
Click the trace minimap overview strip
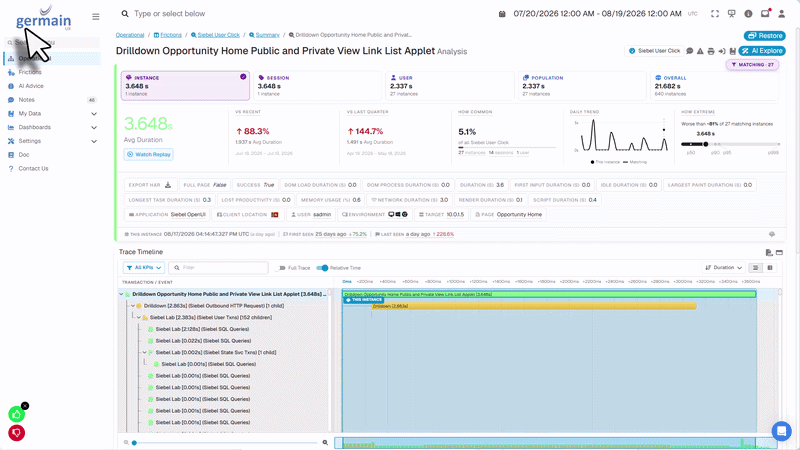coord(556,443)
